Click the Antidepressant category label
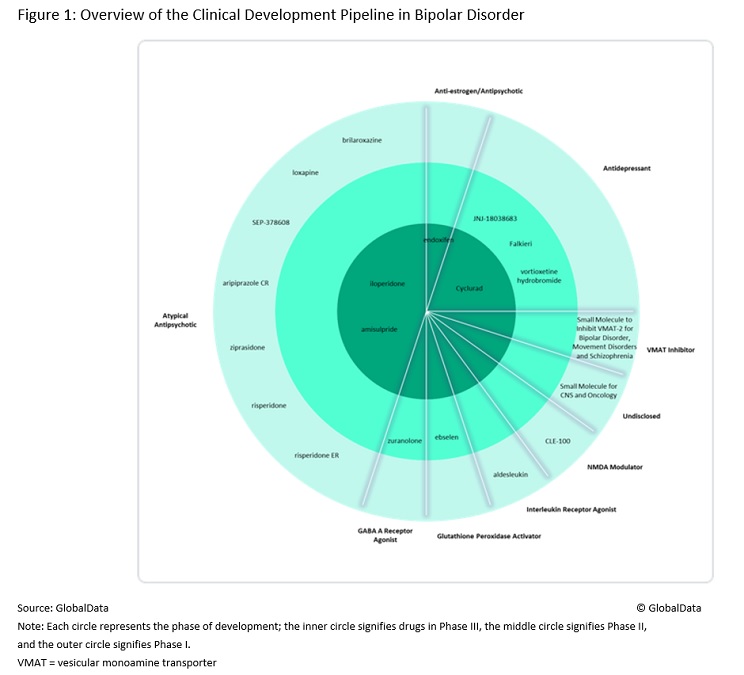Screen dimensions: 744x675 pos(629,169)
